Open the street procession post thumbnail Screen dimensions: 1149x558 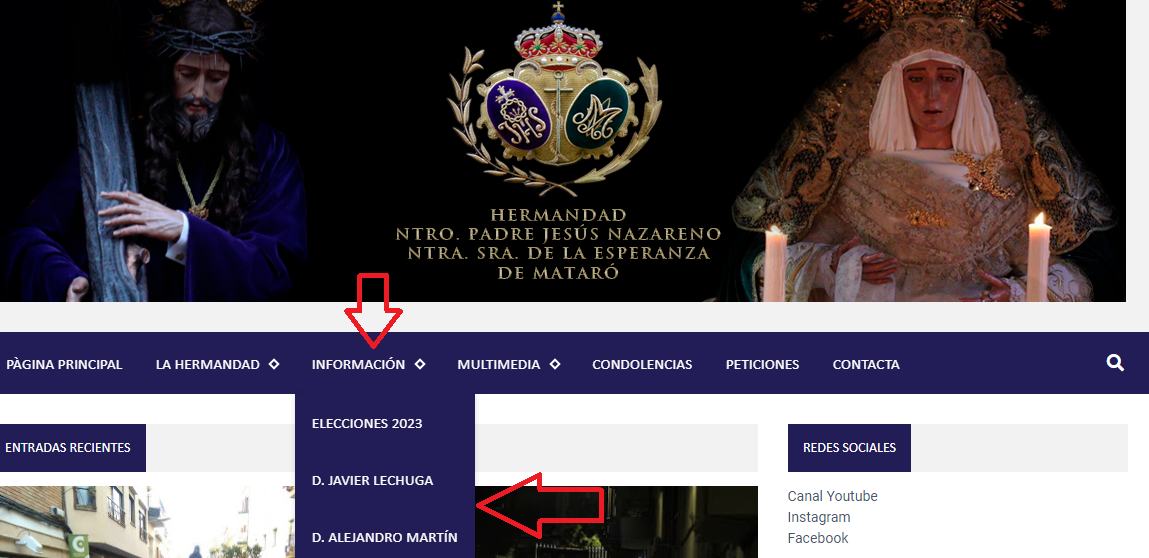click(147, 522)
